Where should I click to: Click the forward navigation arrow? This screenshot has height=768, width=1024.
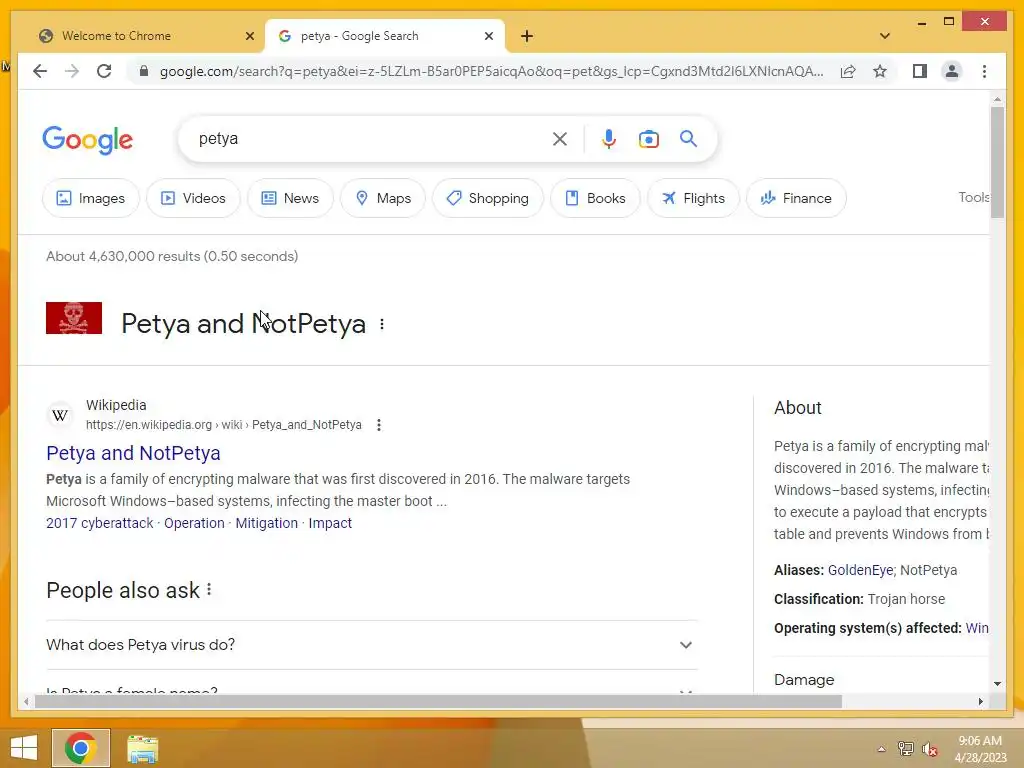72,71
